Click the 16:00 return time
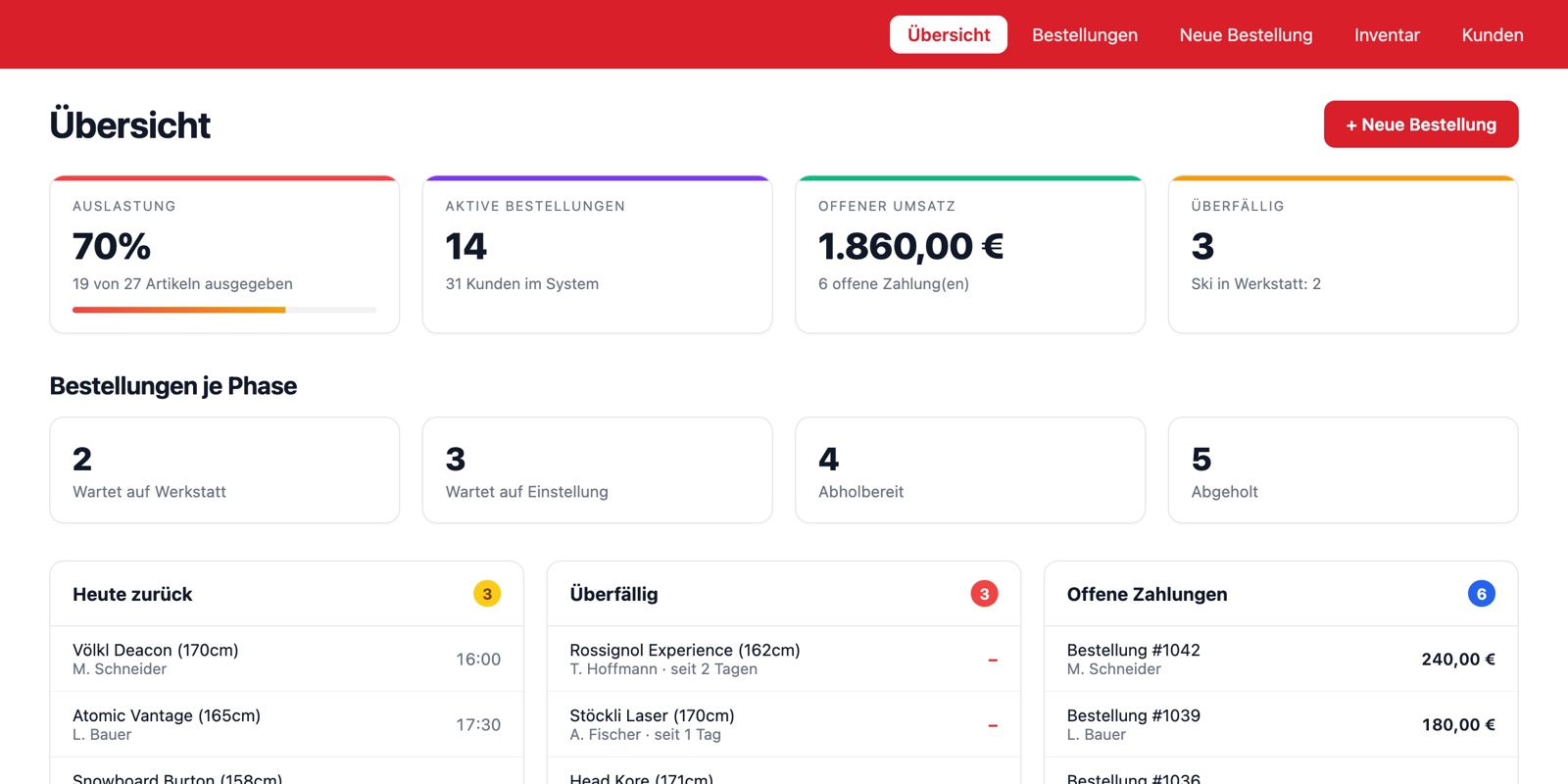 478,660
